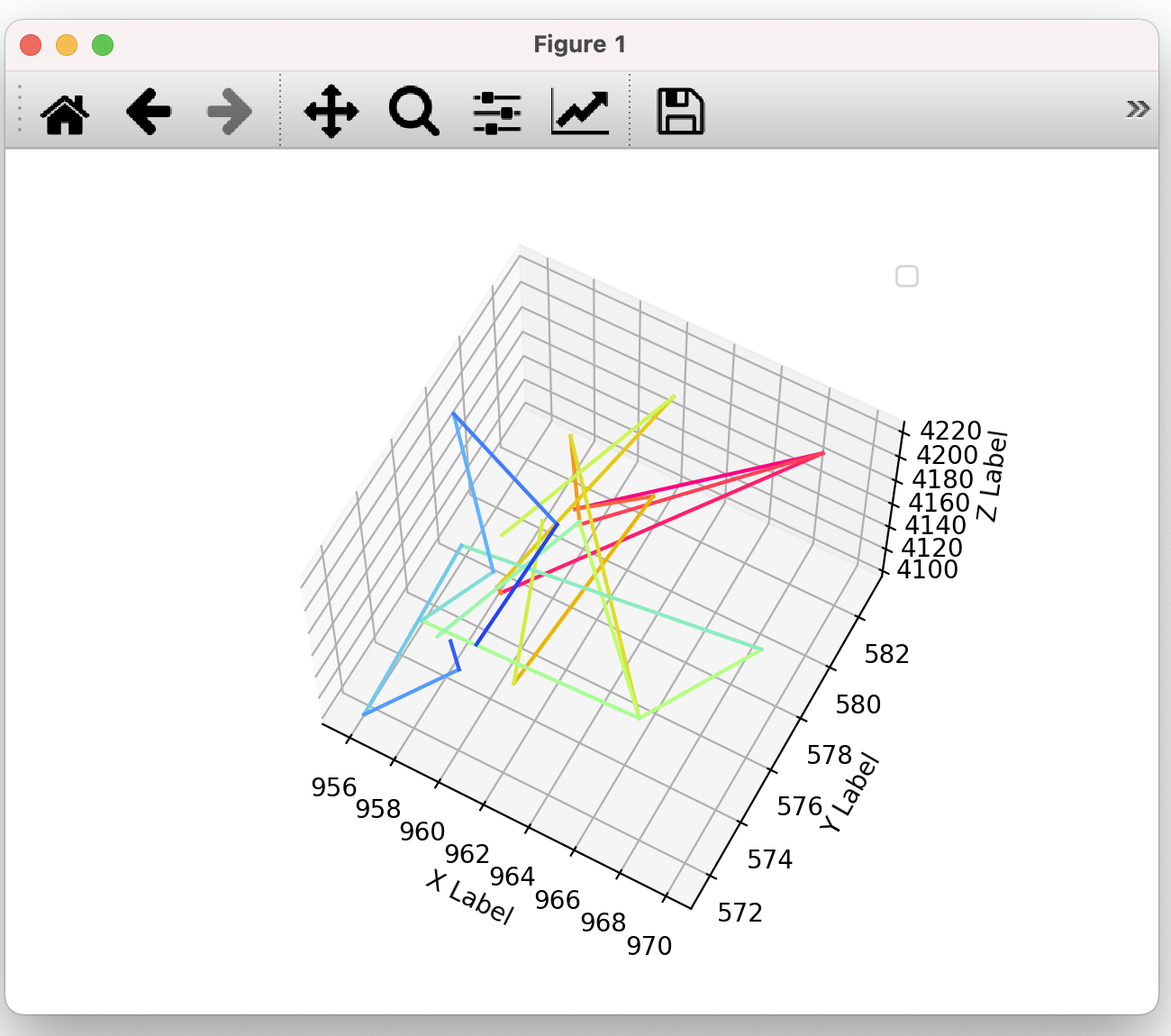Maximize the Figure 1 window
This screenshot has height=1036, width=1171.
point(103,45)
